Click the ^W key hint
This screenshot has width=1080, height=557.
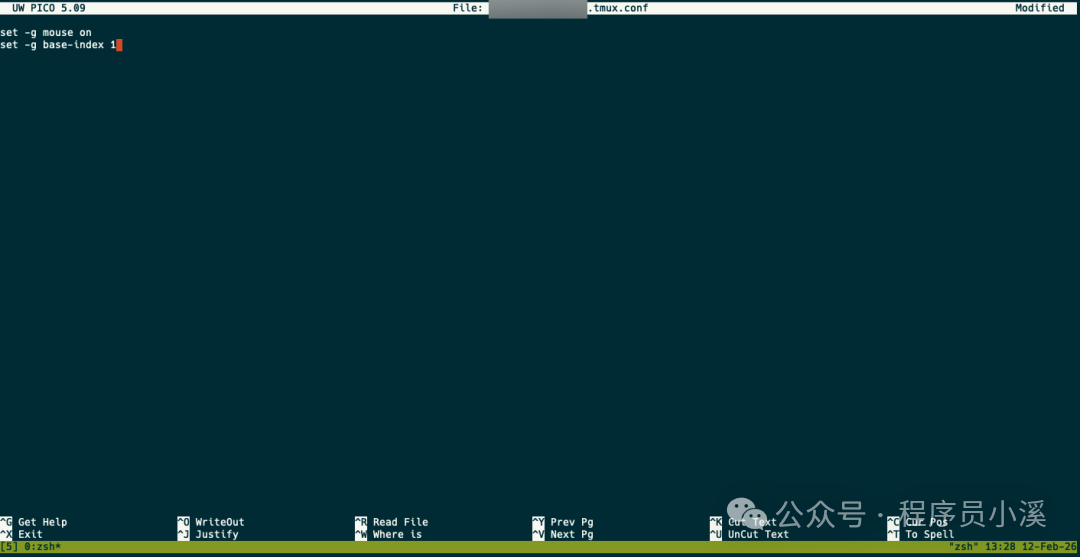coord(361,534)
